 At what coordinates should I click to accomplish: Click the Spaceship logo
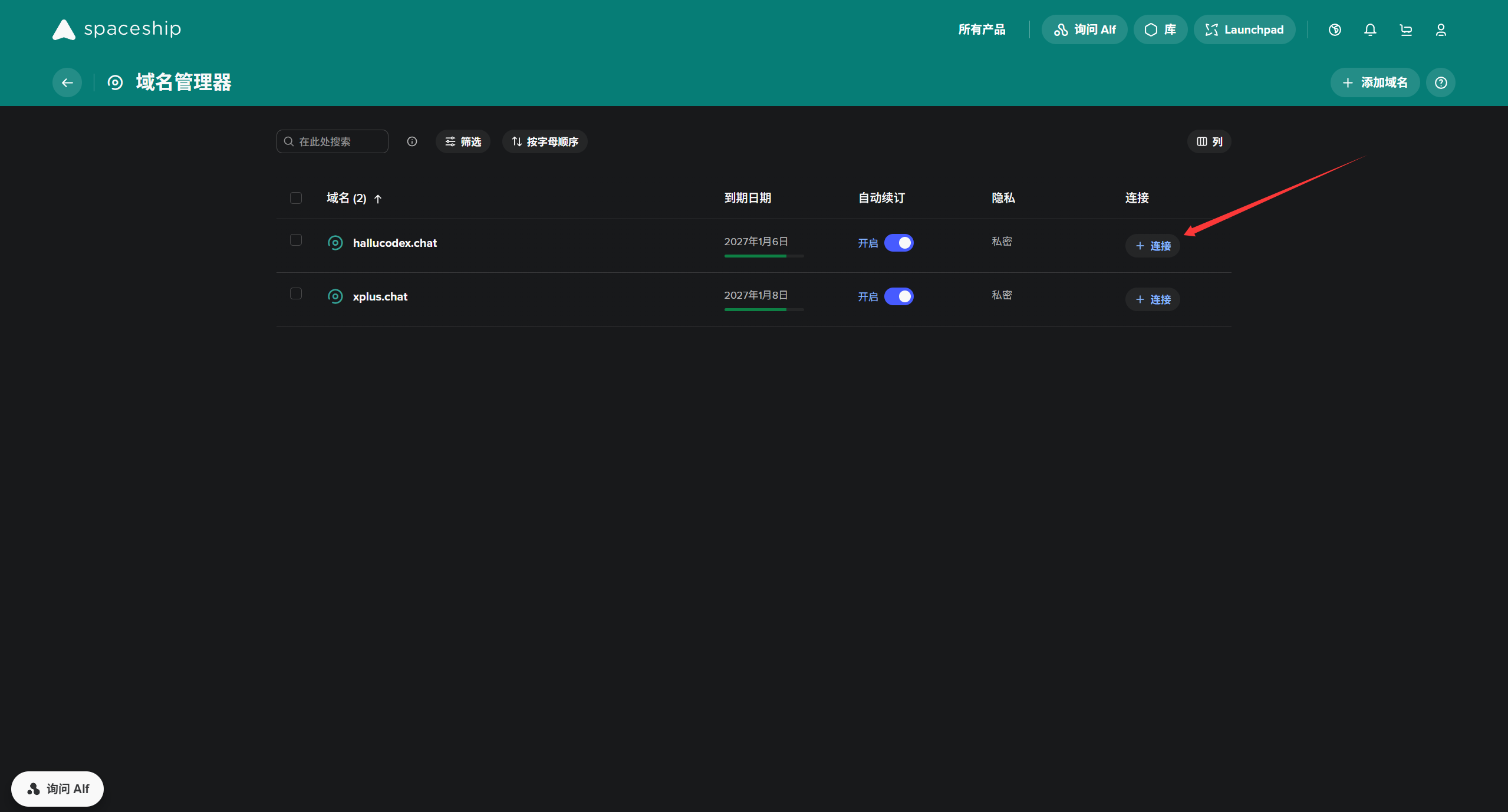click(x=117, y=29)
